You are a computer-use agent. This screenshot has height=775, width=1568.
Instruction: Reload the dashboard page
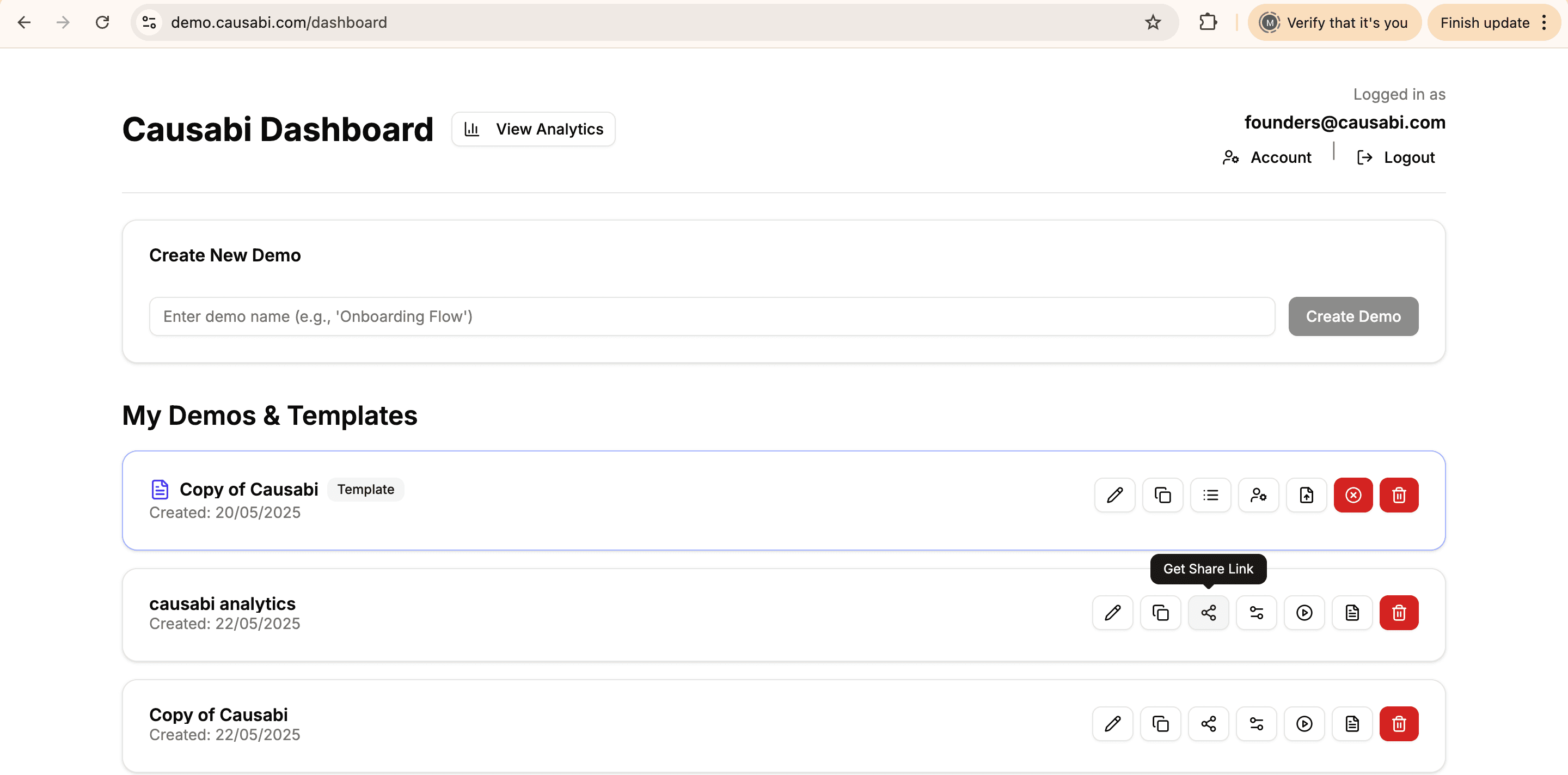pyautogui.click(x=102, y=22)
